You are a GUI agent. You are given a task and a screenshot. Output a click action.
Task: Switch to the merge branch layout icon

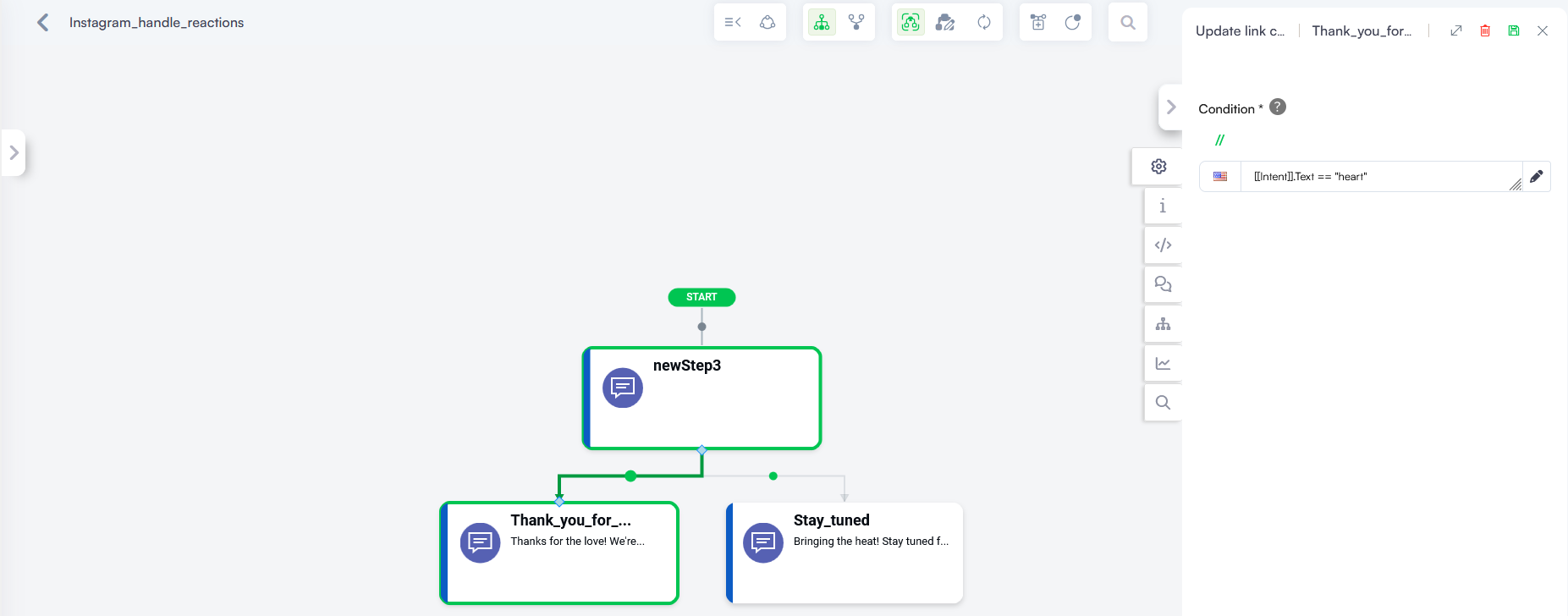click(856, 23)
